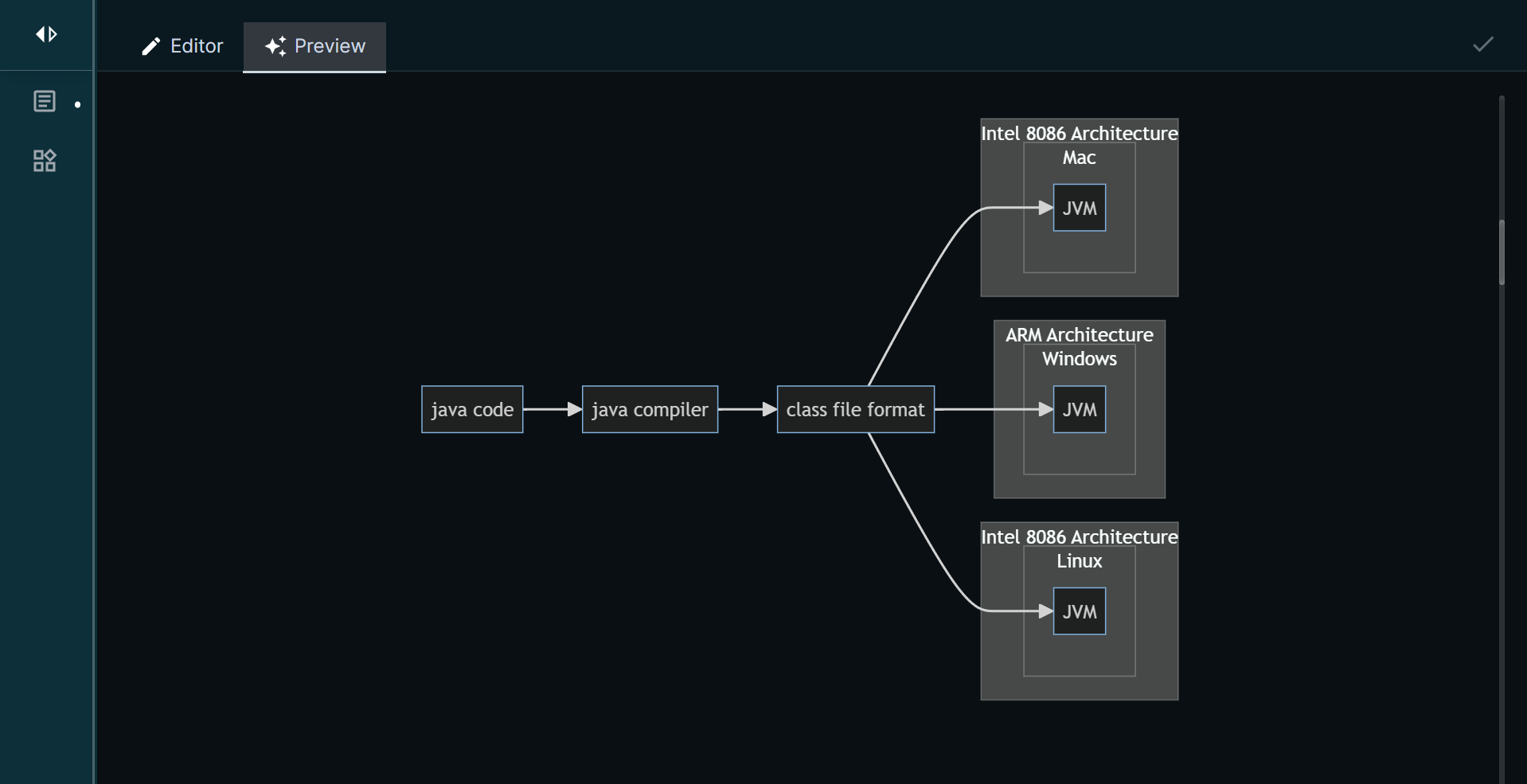This screenshot has width=1527, height=784.
Task: Switch to the Editor tab
Action: (183, 46)
